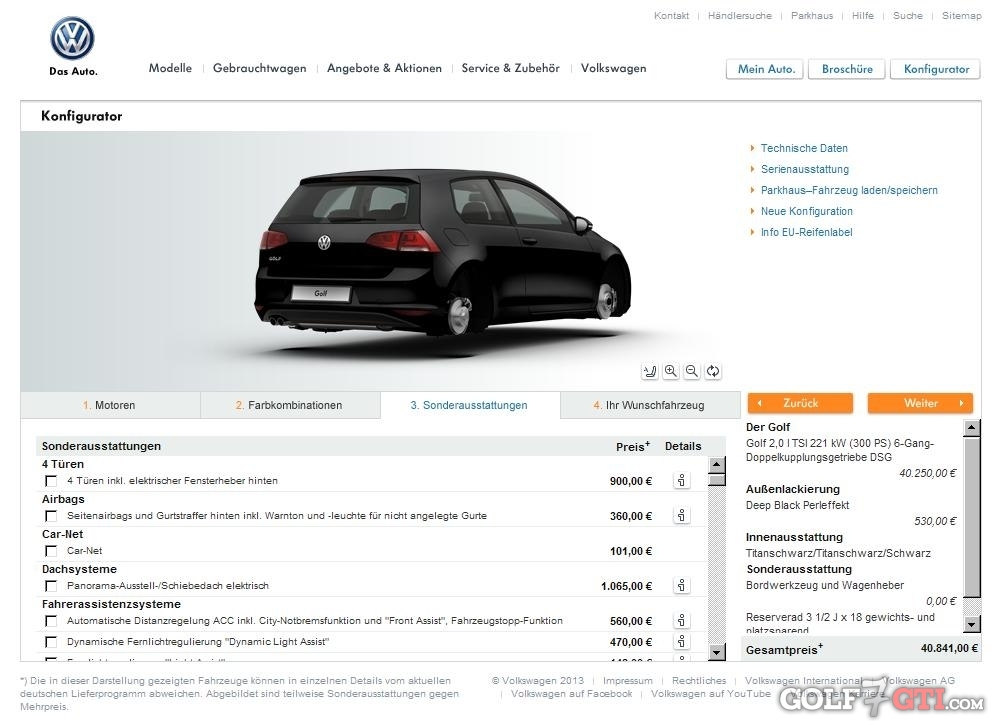Check Automatische Distanzregelung ACC option
The image size is (994, 725).
pyautogui.click(x=51, y=621)
